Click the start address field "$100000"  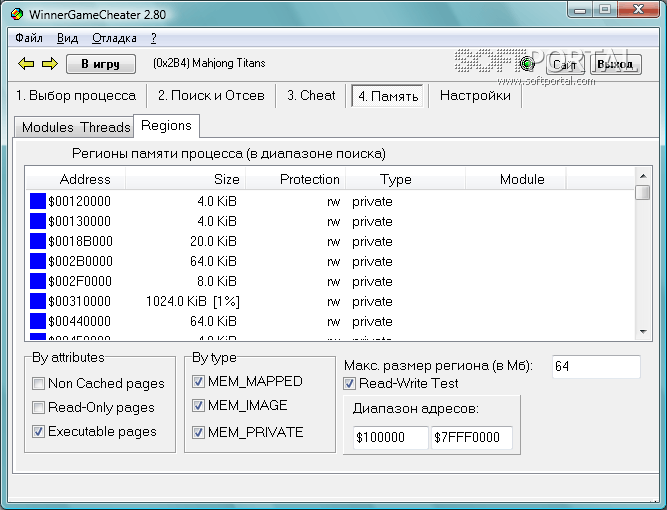(x=391, y=437)
